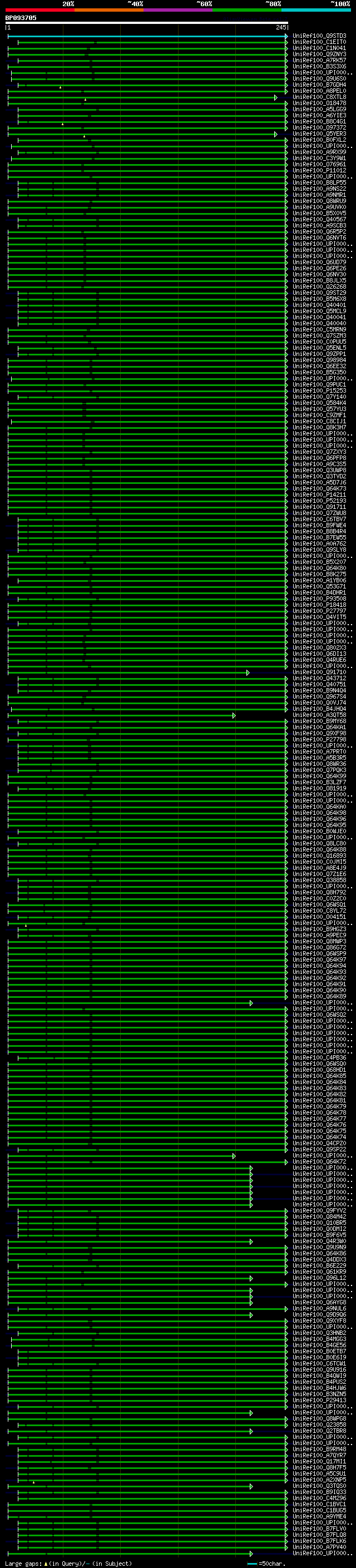Open the UniRef100_A9UVK0 hit

[319, 207]
